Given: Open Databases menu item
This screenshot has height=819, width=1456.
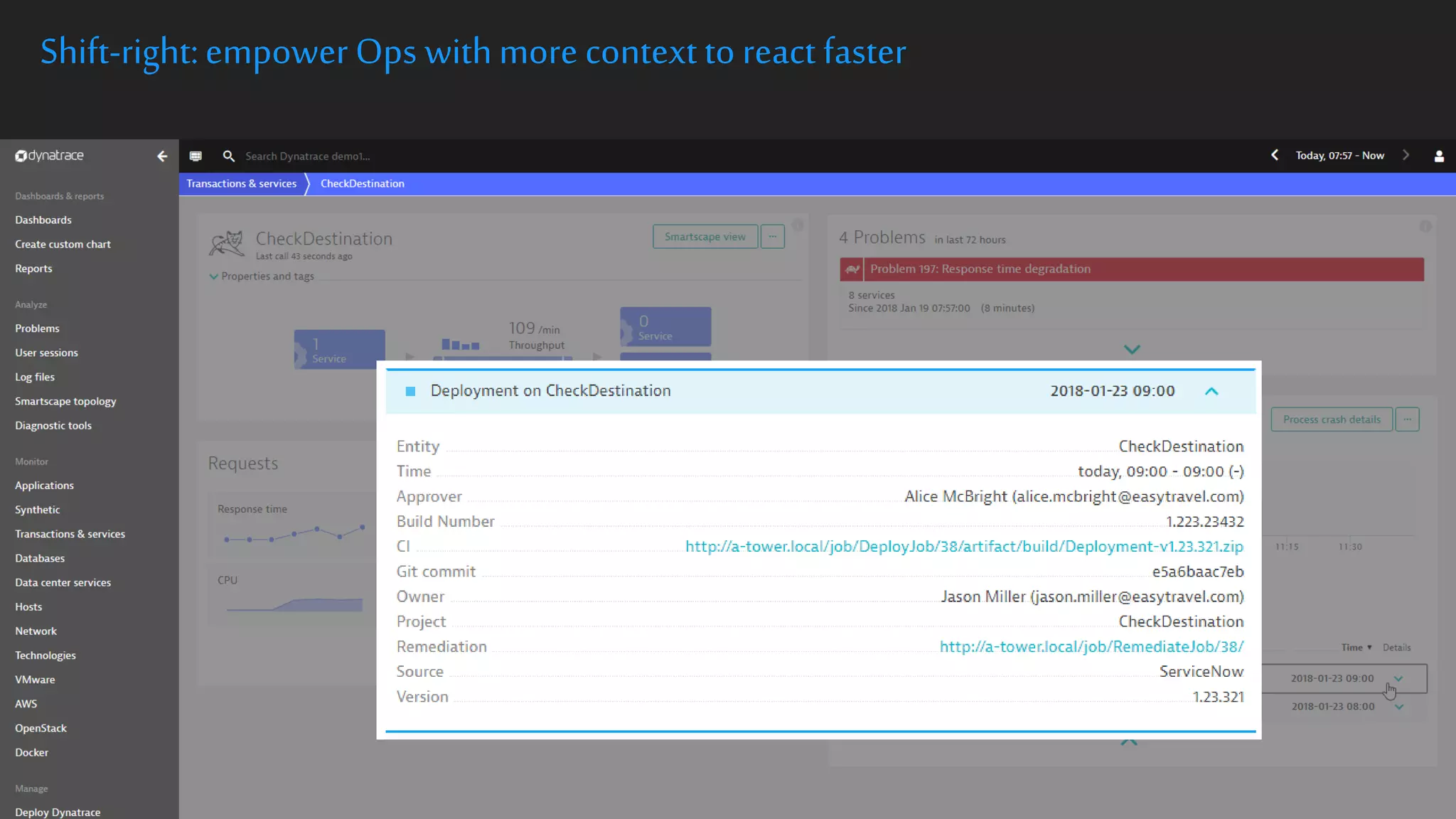Looking at the screenshot, I should [x=40, y=558].
